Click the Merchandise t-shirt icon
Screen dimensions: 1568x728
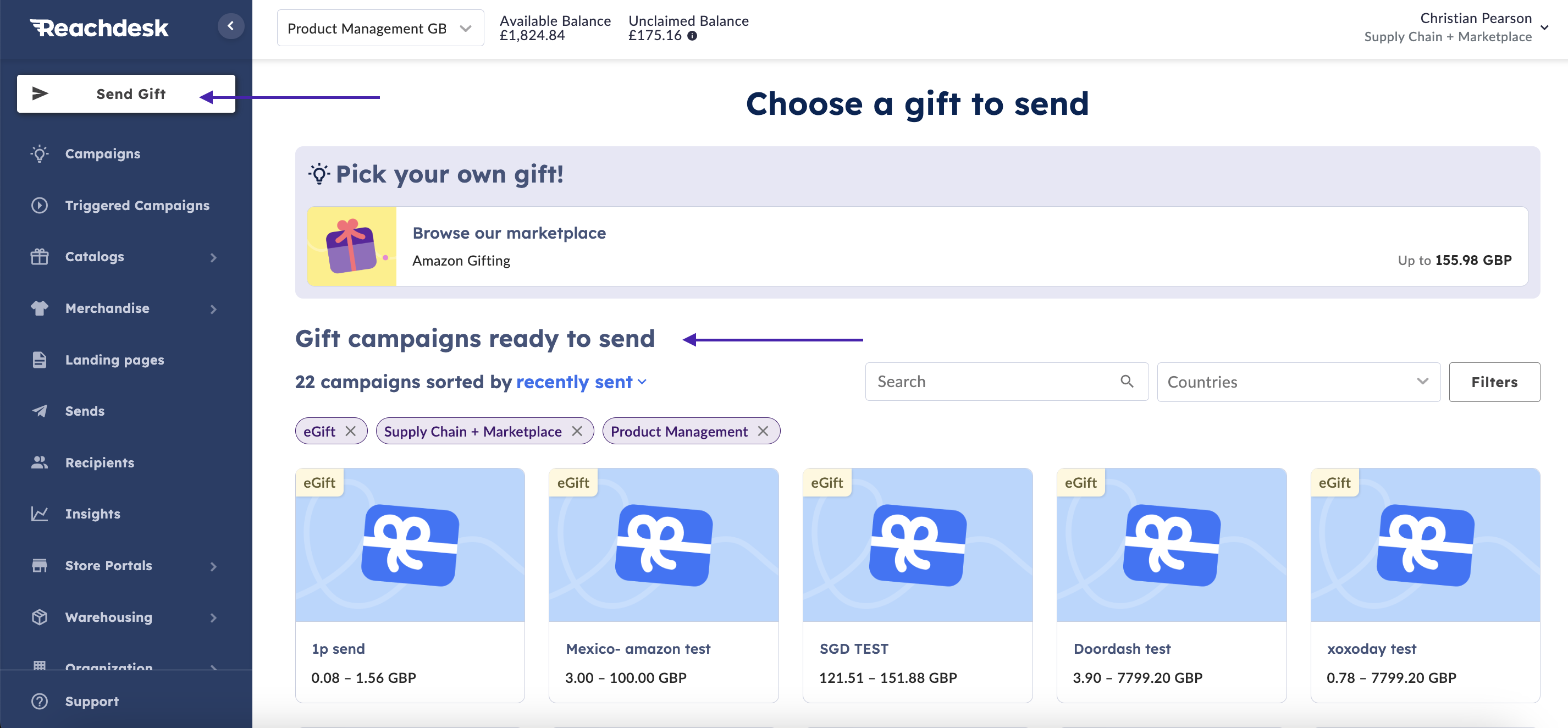coord(40,308)
